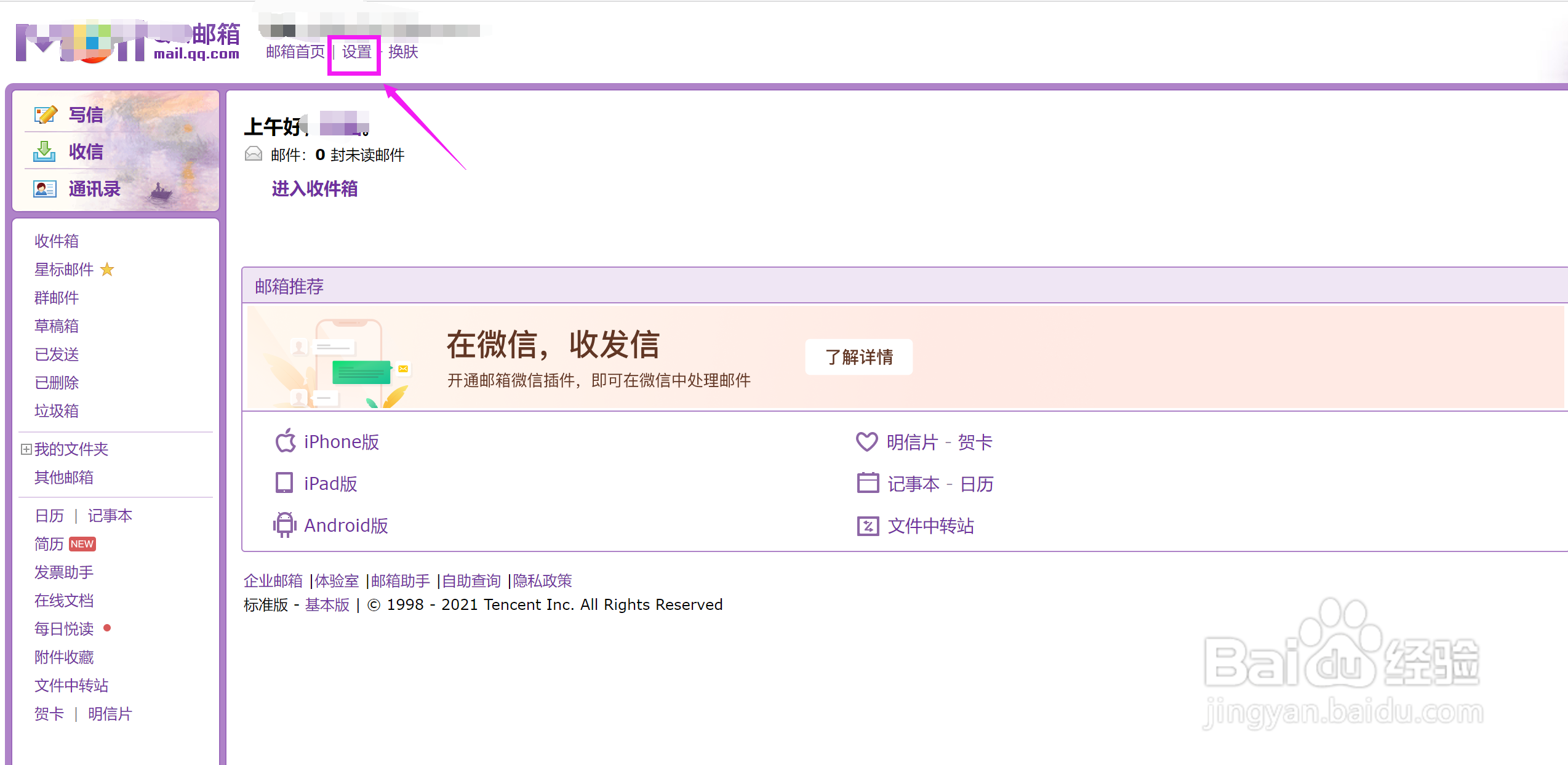Open the 进入收件箱 link
The image size is (1568, 765).
point(314,189)
